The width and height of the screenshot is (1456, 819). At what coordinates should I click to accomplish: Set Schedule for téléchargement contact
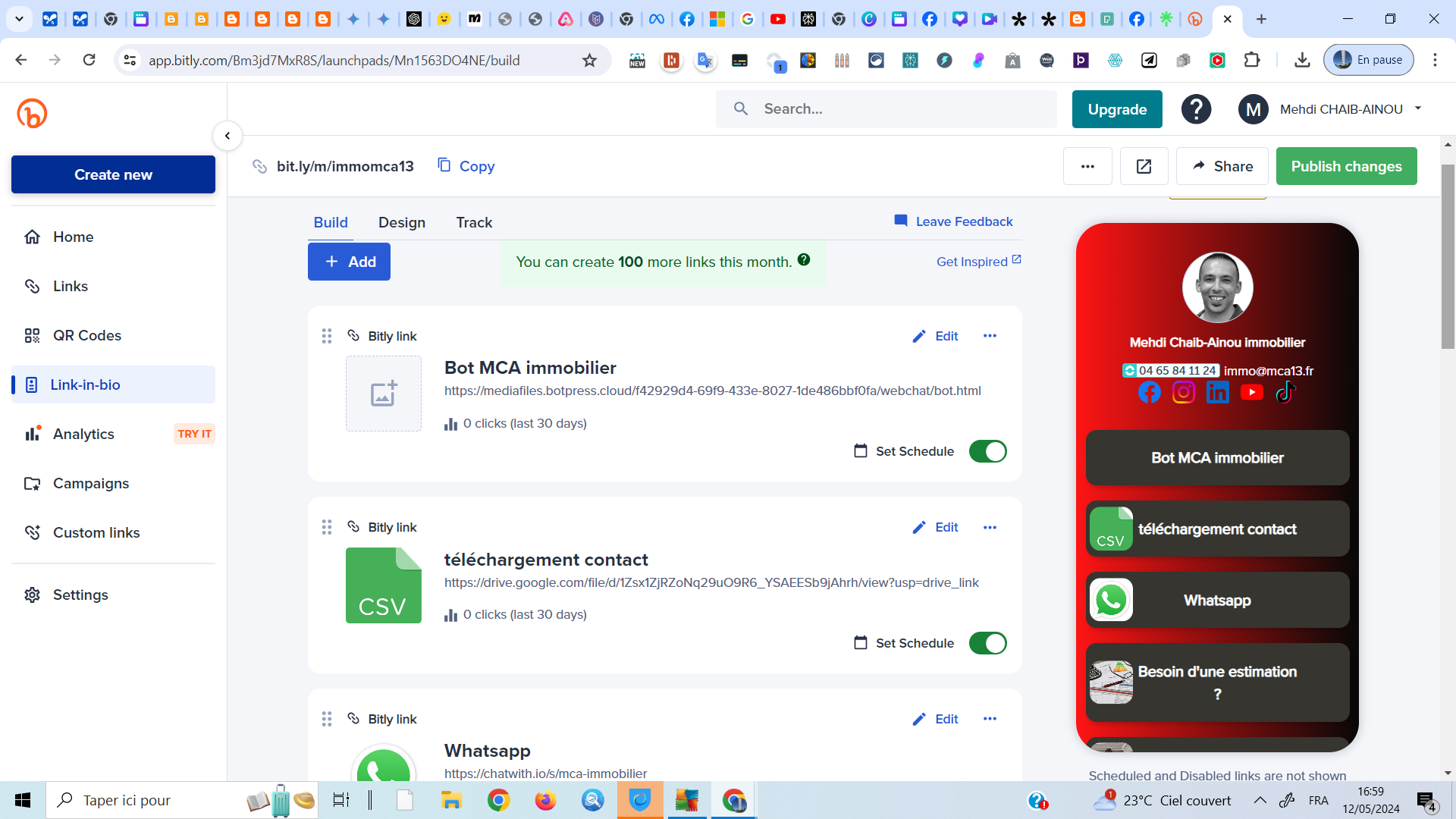pos(904,643)
